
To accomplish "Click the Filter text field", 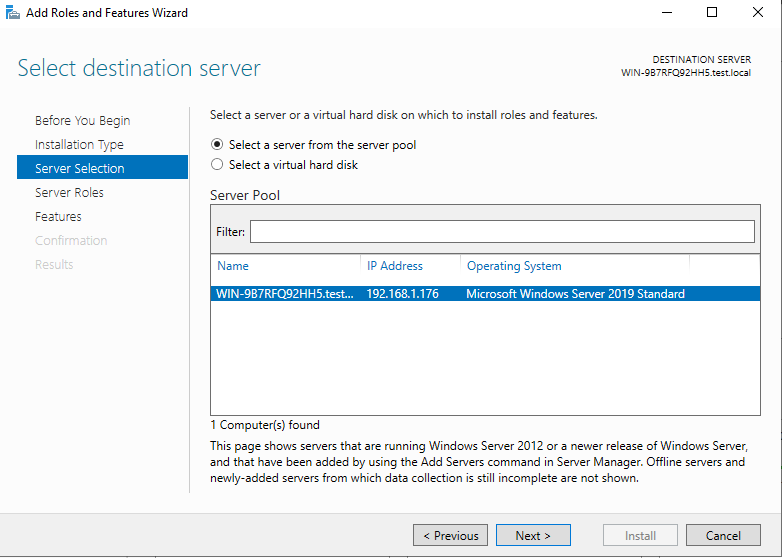I will pos(502,232).
